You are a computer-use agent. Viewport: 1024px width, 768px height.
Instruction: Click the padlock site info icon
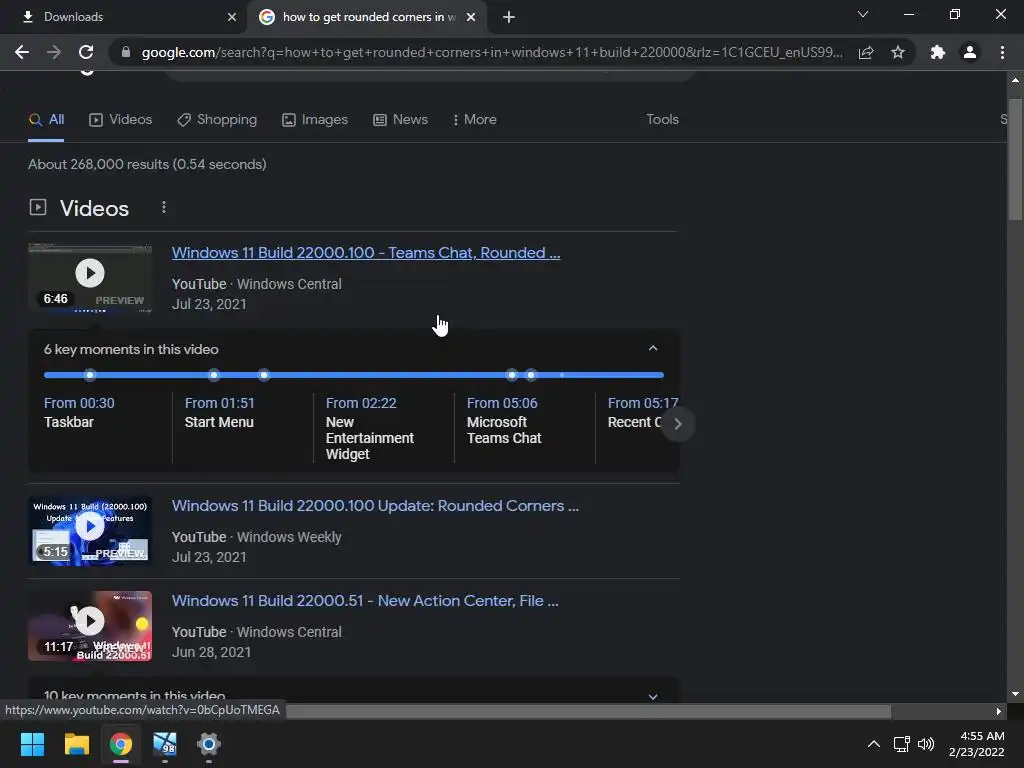pos(126,52)
